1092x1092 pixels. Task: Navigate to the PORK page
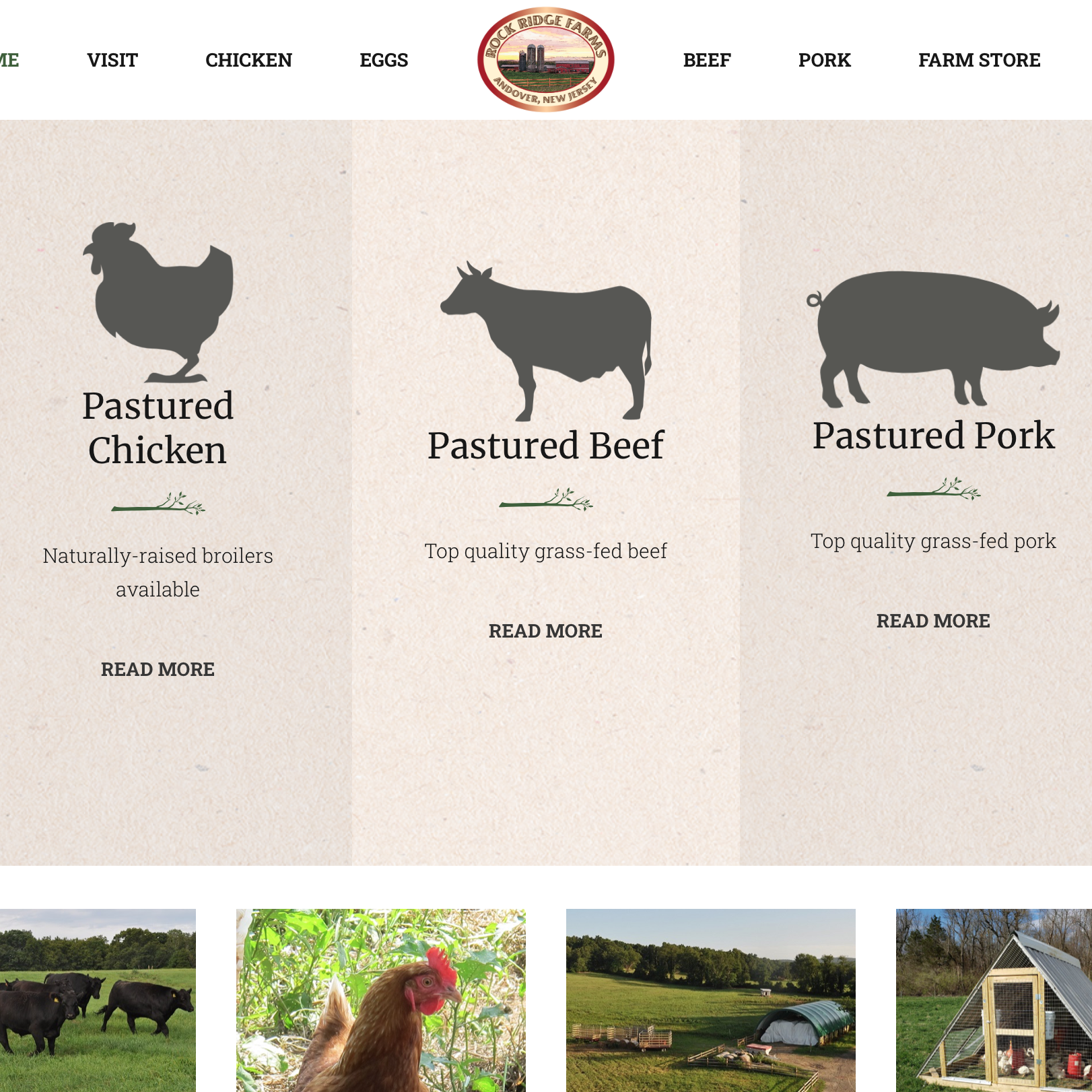coord(825,60)
